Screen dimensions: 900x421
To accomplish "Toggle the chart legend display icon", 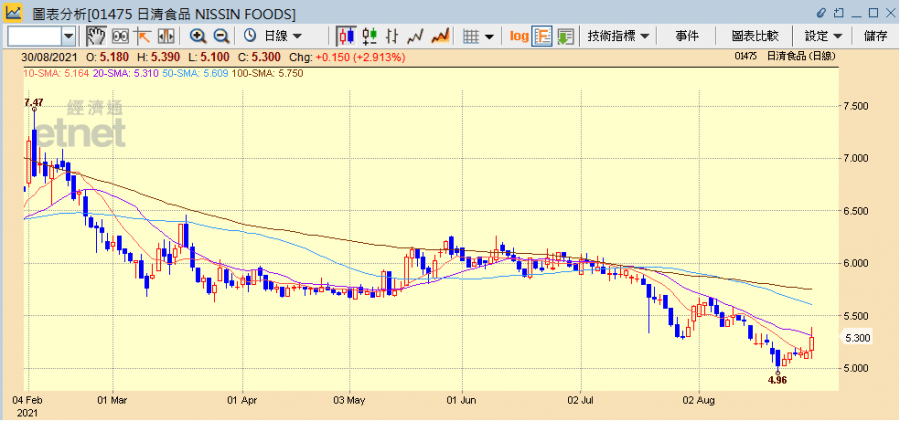I will coord(542,36).
